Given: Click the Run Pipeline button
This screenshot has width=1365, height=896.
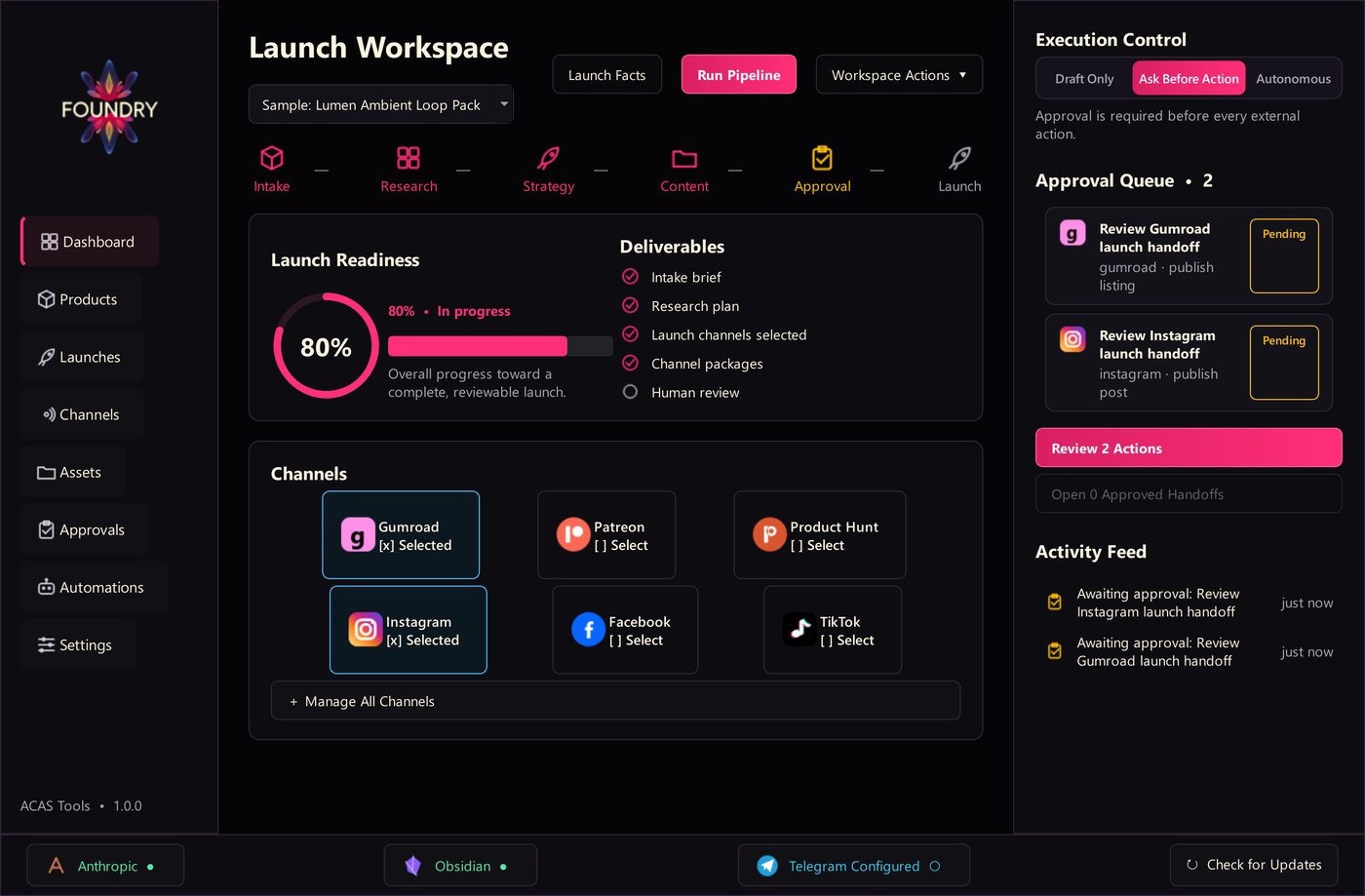Looking at the screenshot, I should pyautogui.click(x=739, y=75).
